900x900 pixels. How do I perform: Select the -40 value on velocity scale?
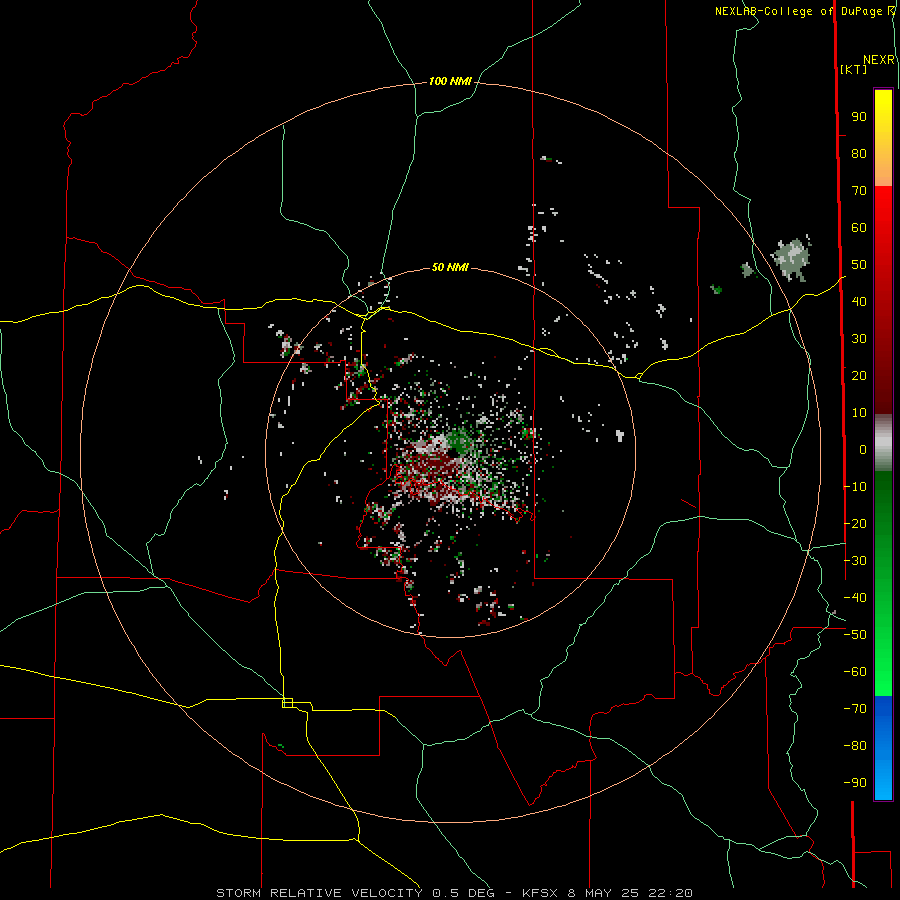(x=855, y=598)
